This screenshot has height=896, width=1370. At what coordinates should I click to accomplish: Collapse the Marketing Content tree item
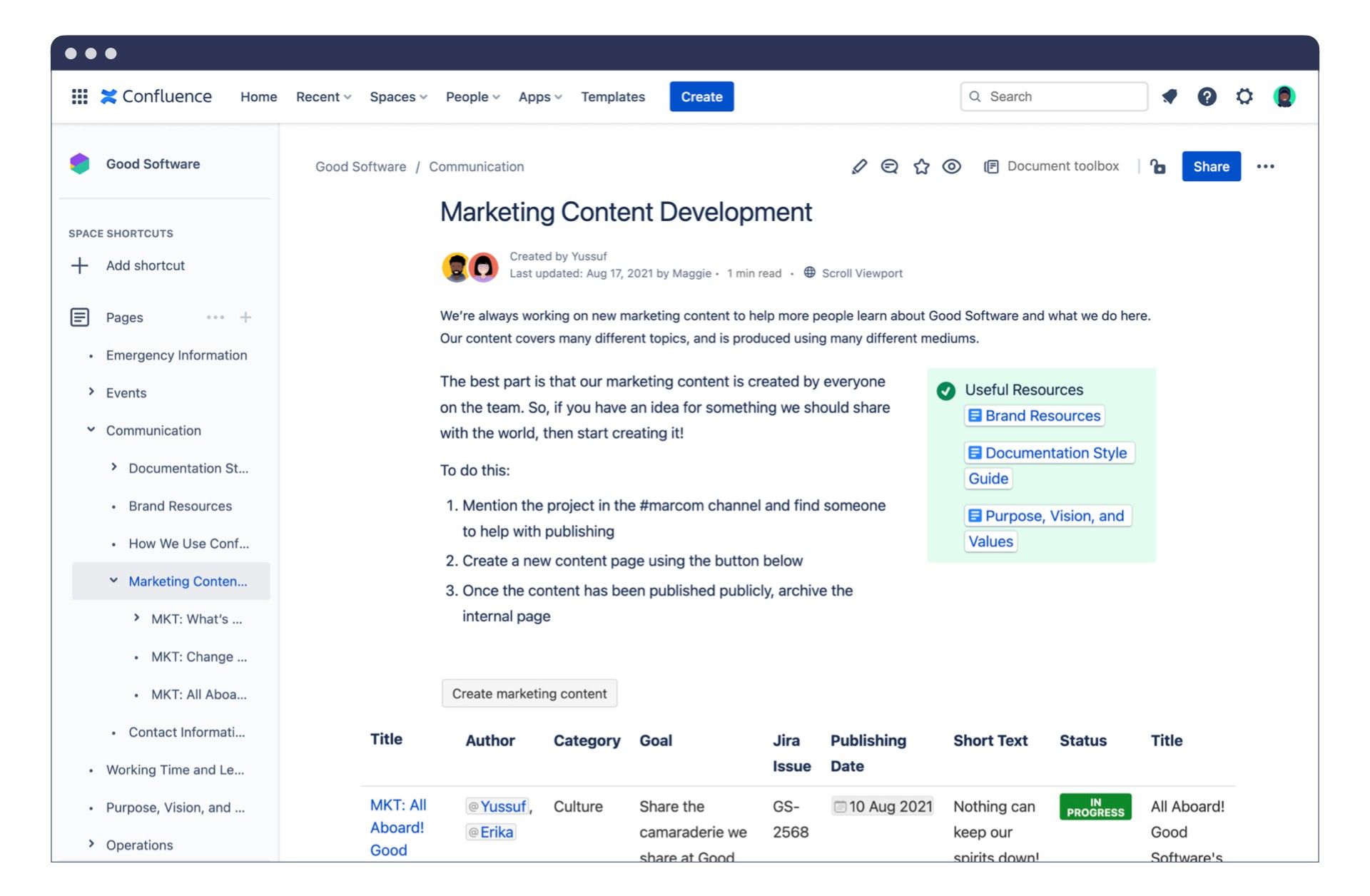coord(113,581)
